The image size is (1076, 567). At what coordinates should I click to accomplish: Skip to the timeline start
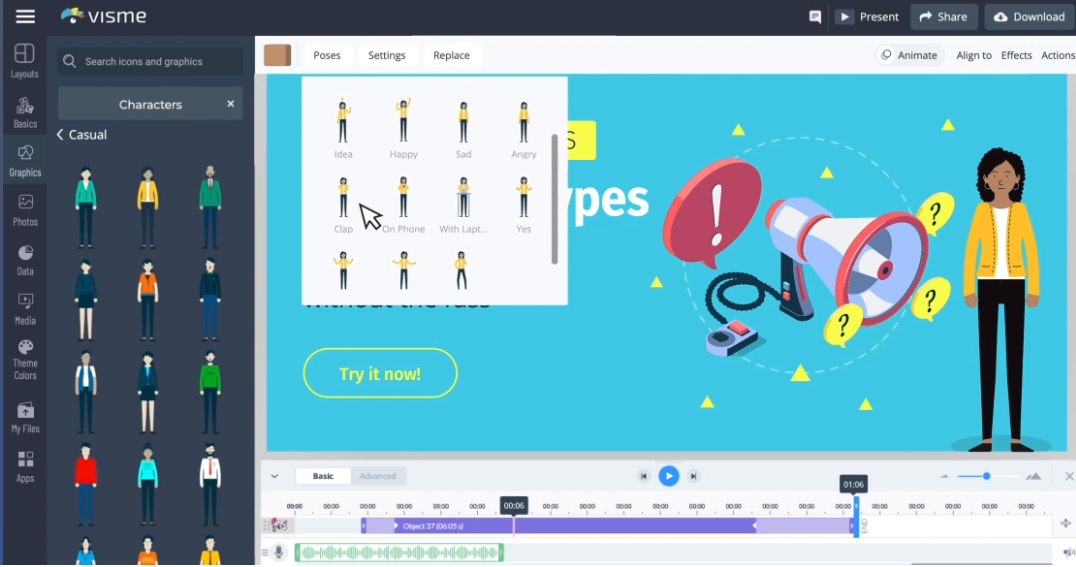(643, 476)
